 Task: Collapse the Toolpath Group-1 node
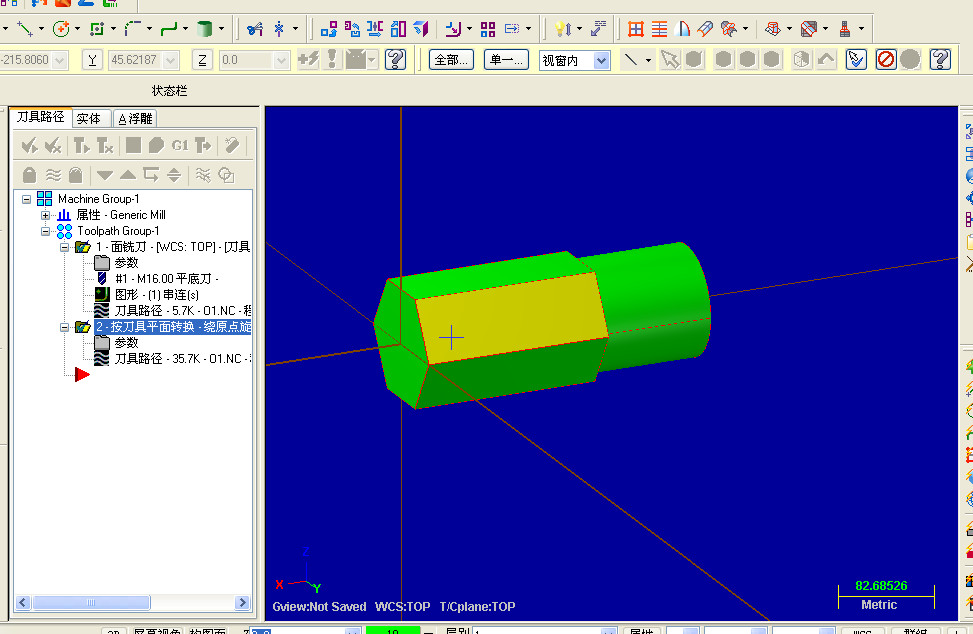(45, 231)
